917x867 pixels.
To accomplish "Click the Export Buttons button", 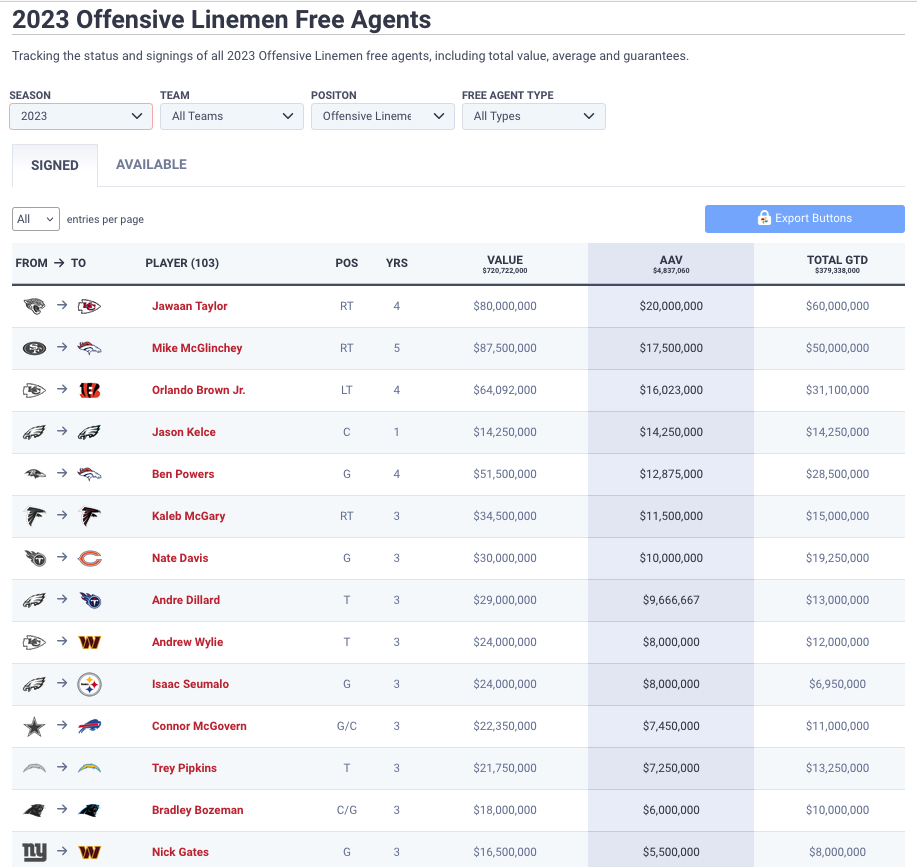I will tap(805, 219).
